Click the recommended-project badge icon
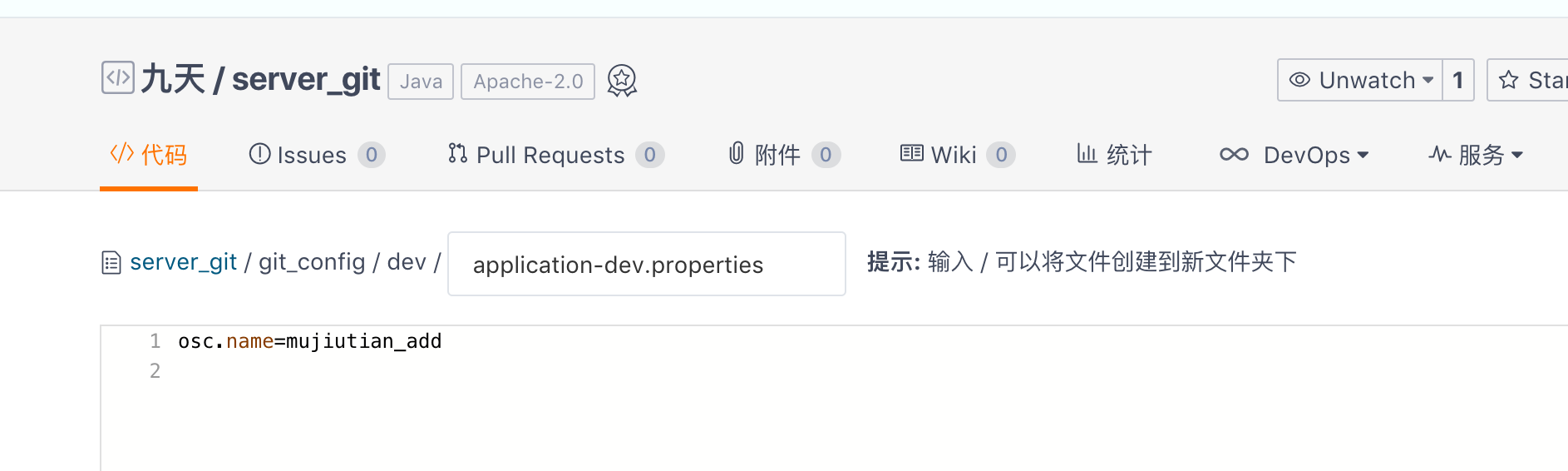 point(622,81)
